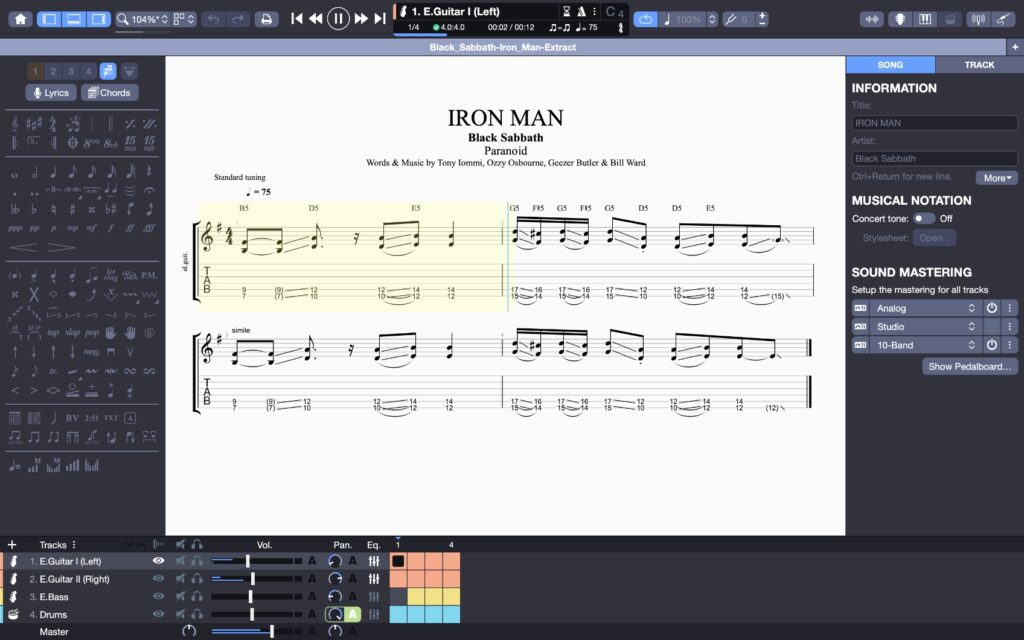The height and width of the screenshot is (640, 1024).
Task: Select voice 1 in the edit palette
Action: point(35,71)
